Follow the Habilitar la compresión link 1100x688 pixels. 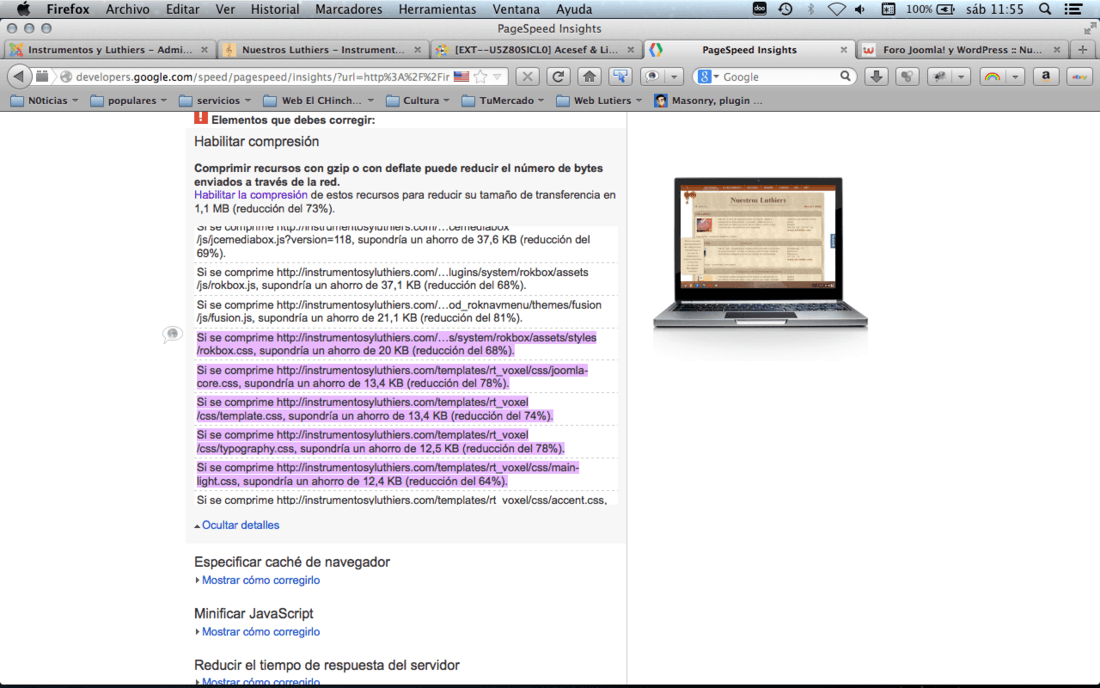click(250, 195)
